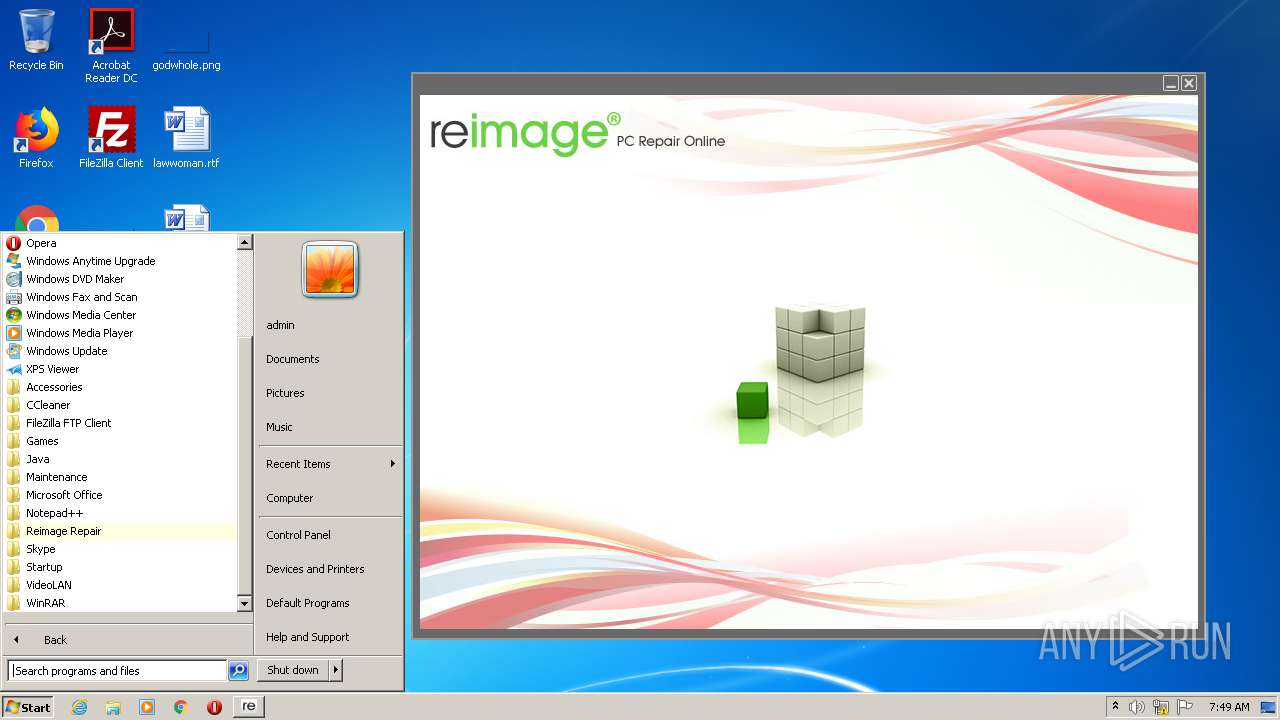
Task: Open Internet Explorer from taskbar
Action: click(x=79, y=707)
